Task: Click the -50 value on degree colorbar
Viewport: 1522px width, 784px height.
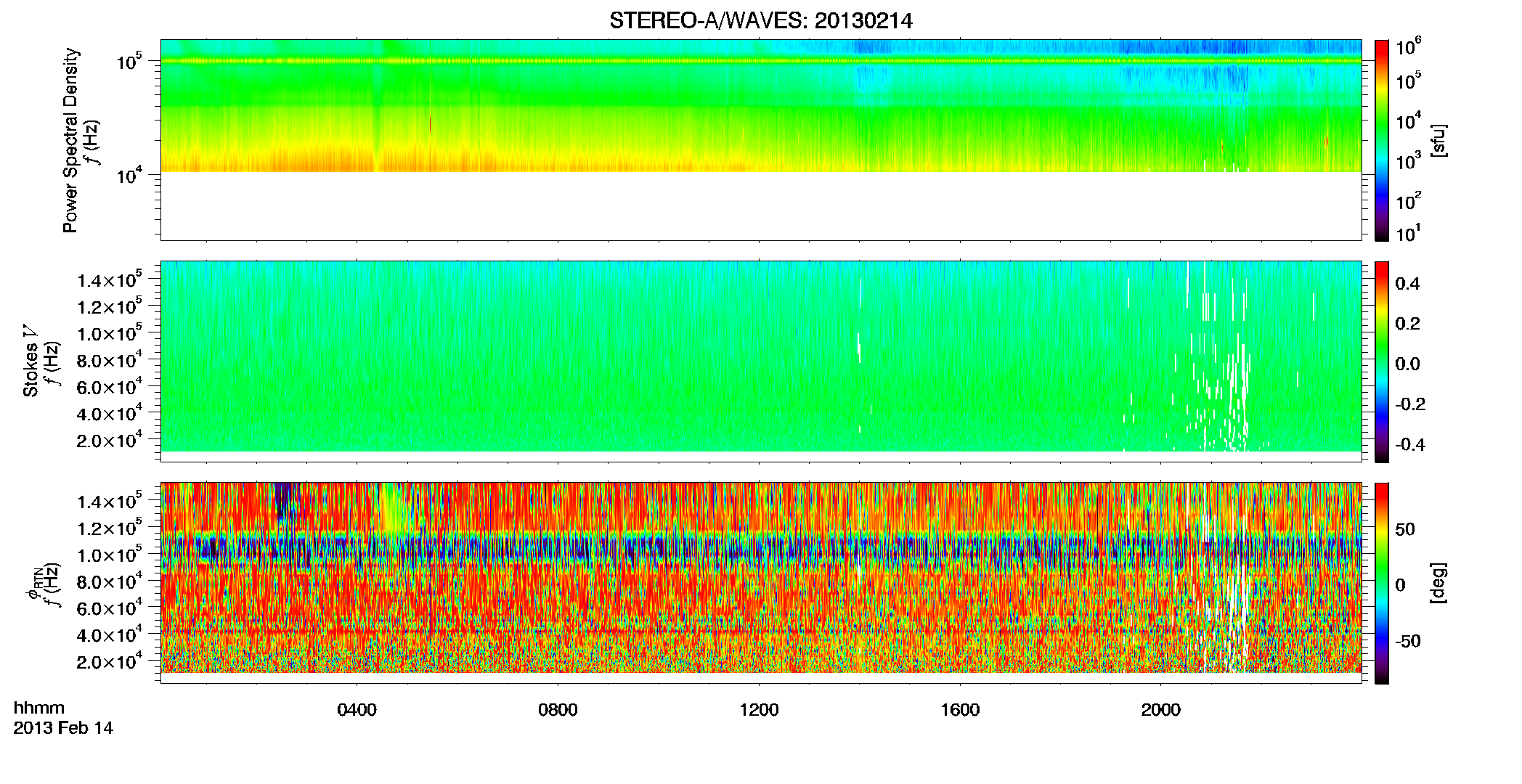Action: [x=1407, y=641]
